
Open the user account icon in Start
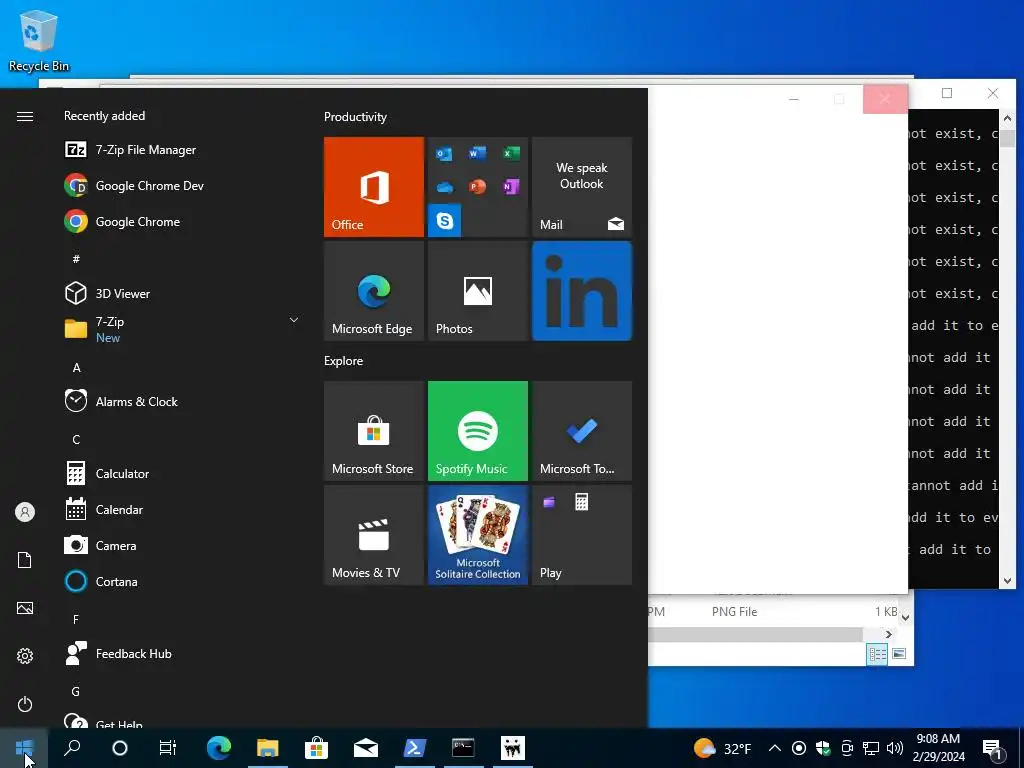click(25, 512)
